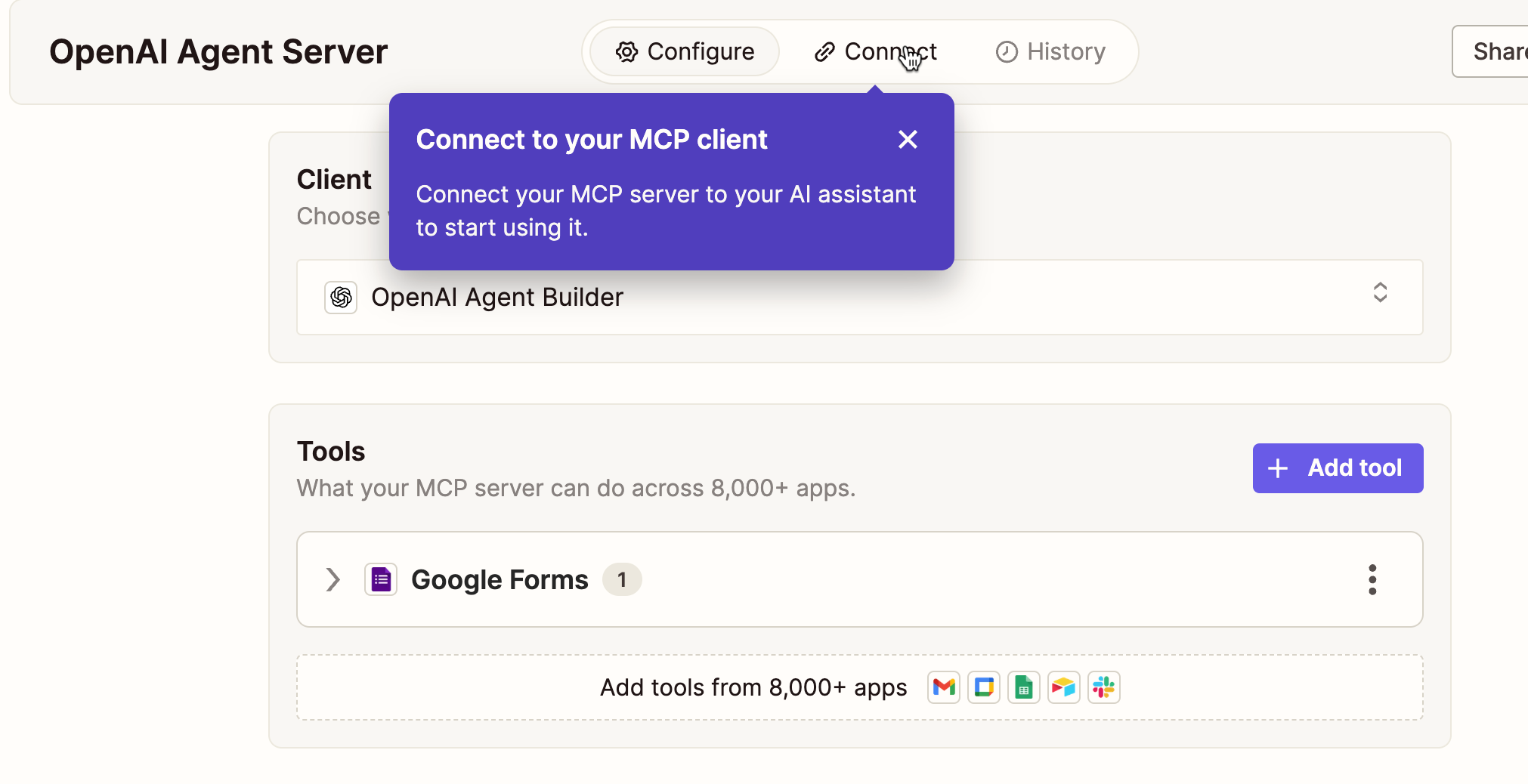Click the gear icon on Configure tab
Viewport: 1528px width, 784px height.
[x=626, y=51]
